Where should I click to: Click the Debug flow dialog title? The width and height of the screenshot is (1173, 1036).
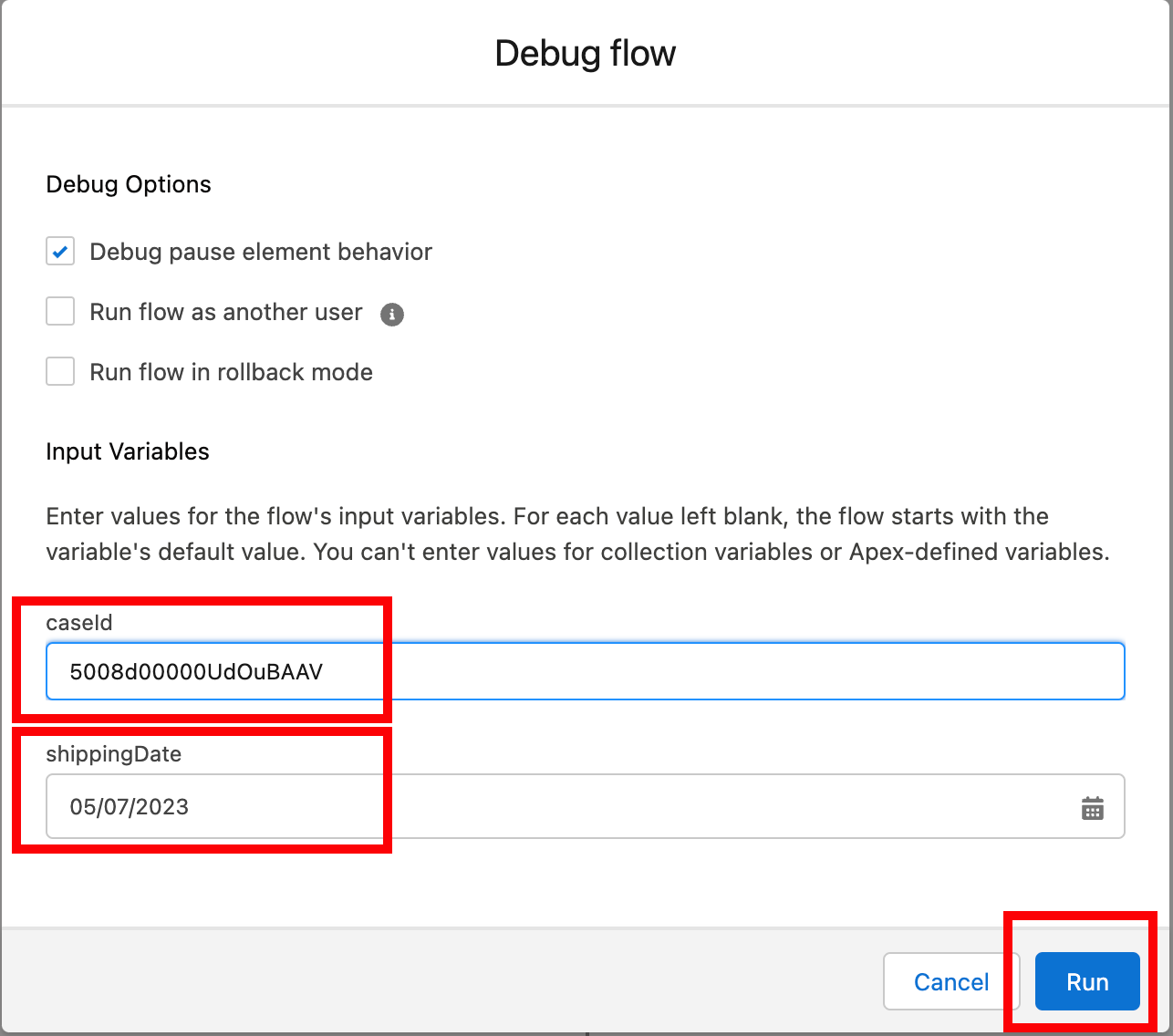[x=585, y=54]
